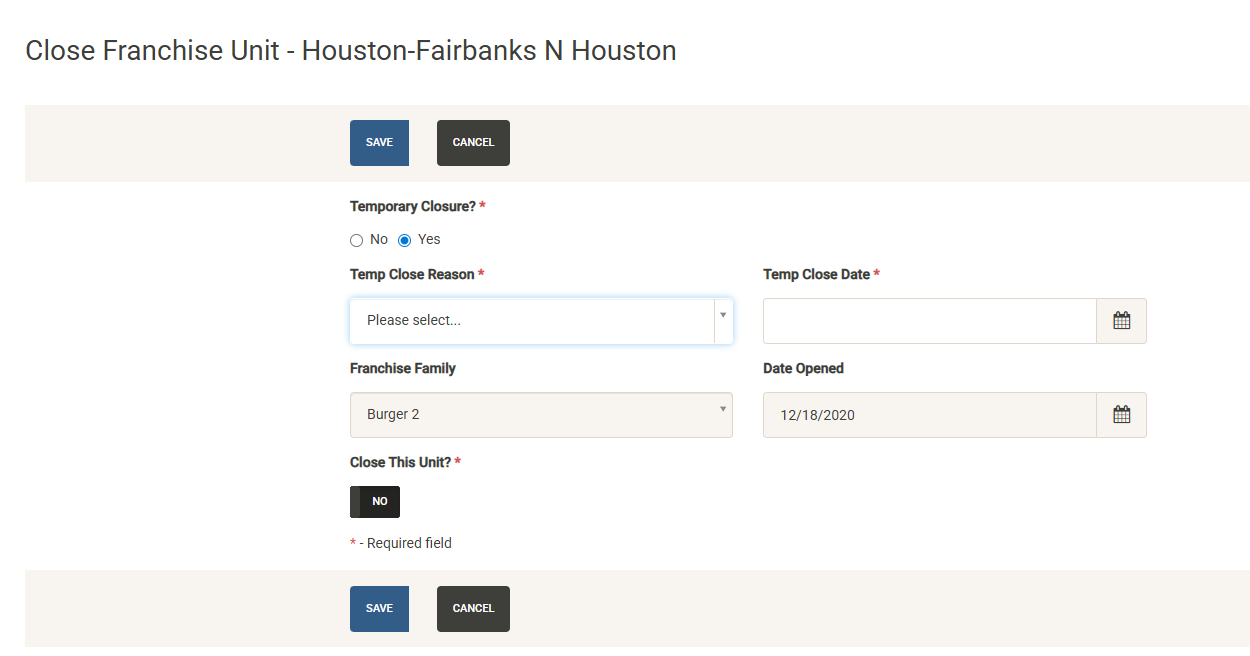Screen dimensions: 1250x656
Task: Open the Date Opened calendar icon
Action: (1121, 415)
